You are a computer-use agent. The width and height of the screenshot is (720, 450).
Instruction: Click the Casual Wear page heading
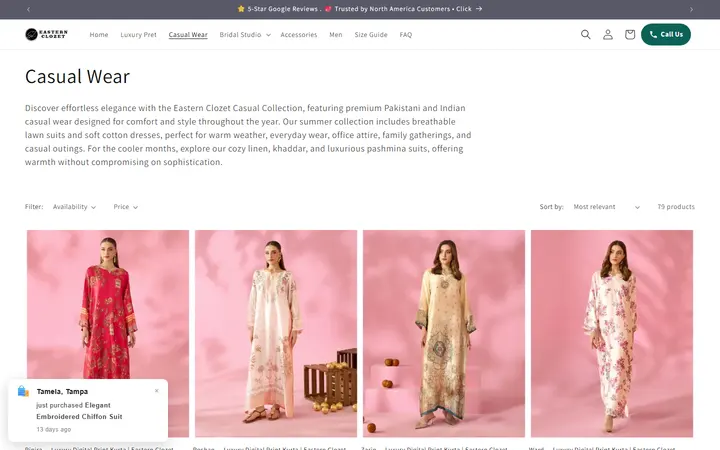tap(77, 76)
